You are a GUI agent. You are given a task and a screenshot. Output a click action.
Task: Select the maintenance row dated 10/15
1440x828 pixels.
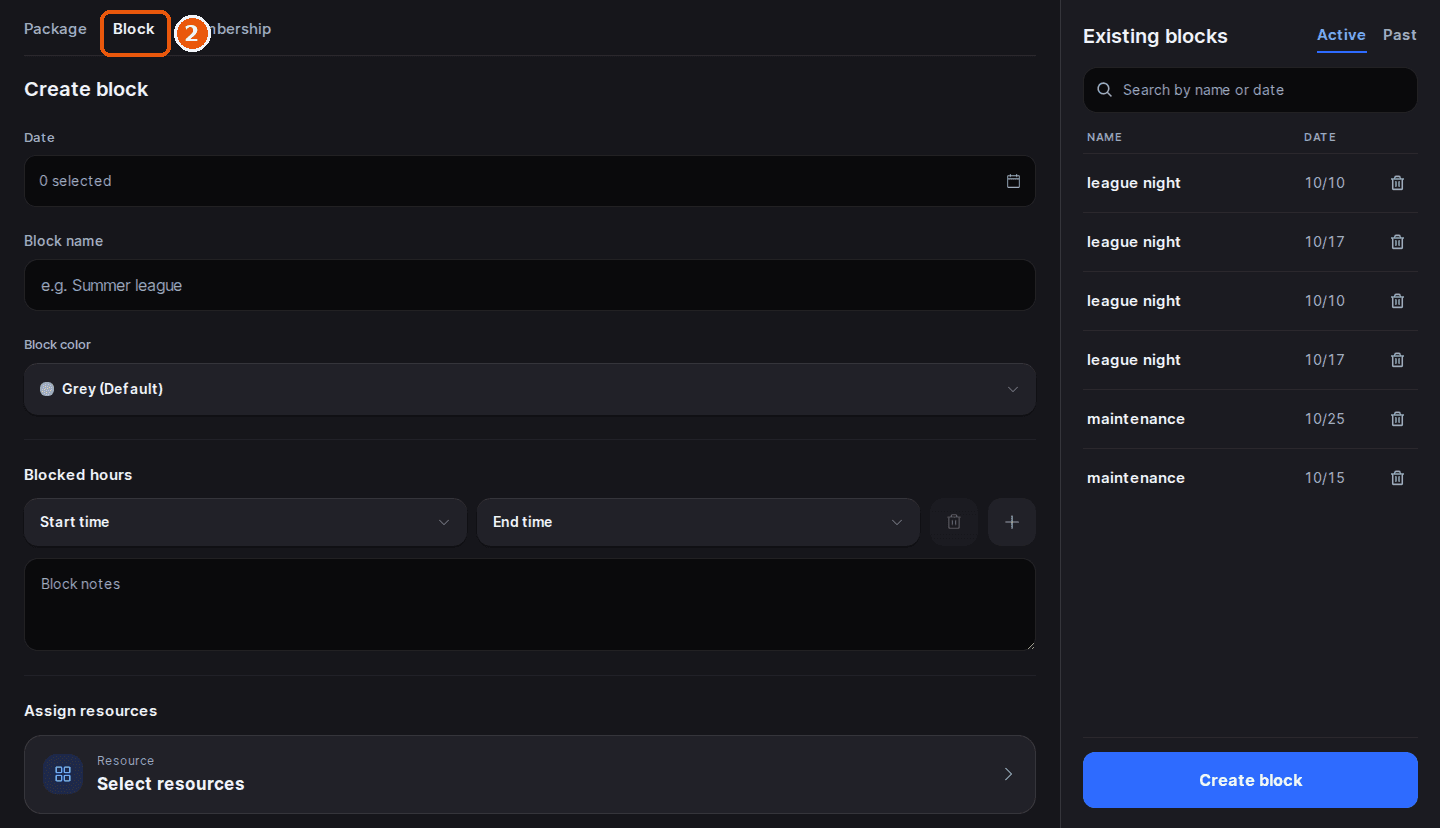point(1250,478)
